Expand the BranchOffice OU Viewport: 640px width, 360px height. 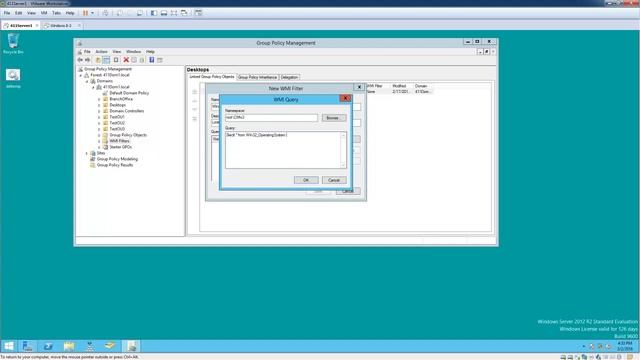99,99
